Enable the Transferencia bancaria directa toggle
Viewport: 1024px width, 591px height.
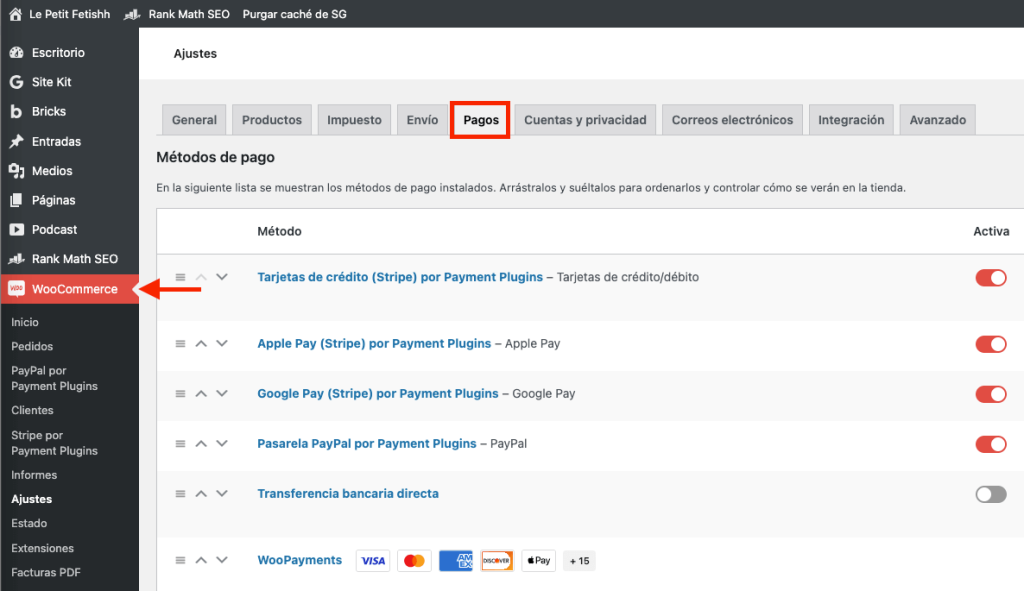(990, 494)
